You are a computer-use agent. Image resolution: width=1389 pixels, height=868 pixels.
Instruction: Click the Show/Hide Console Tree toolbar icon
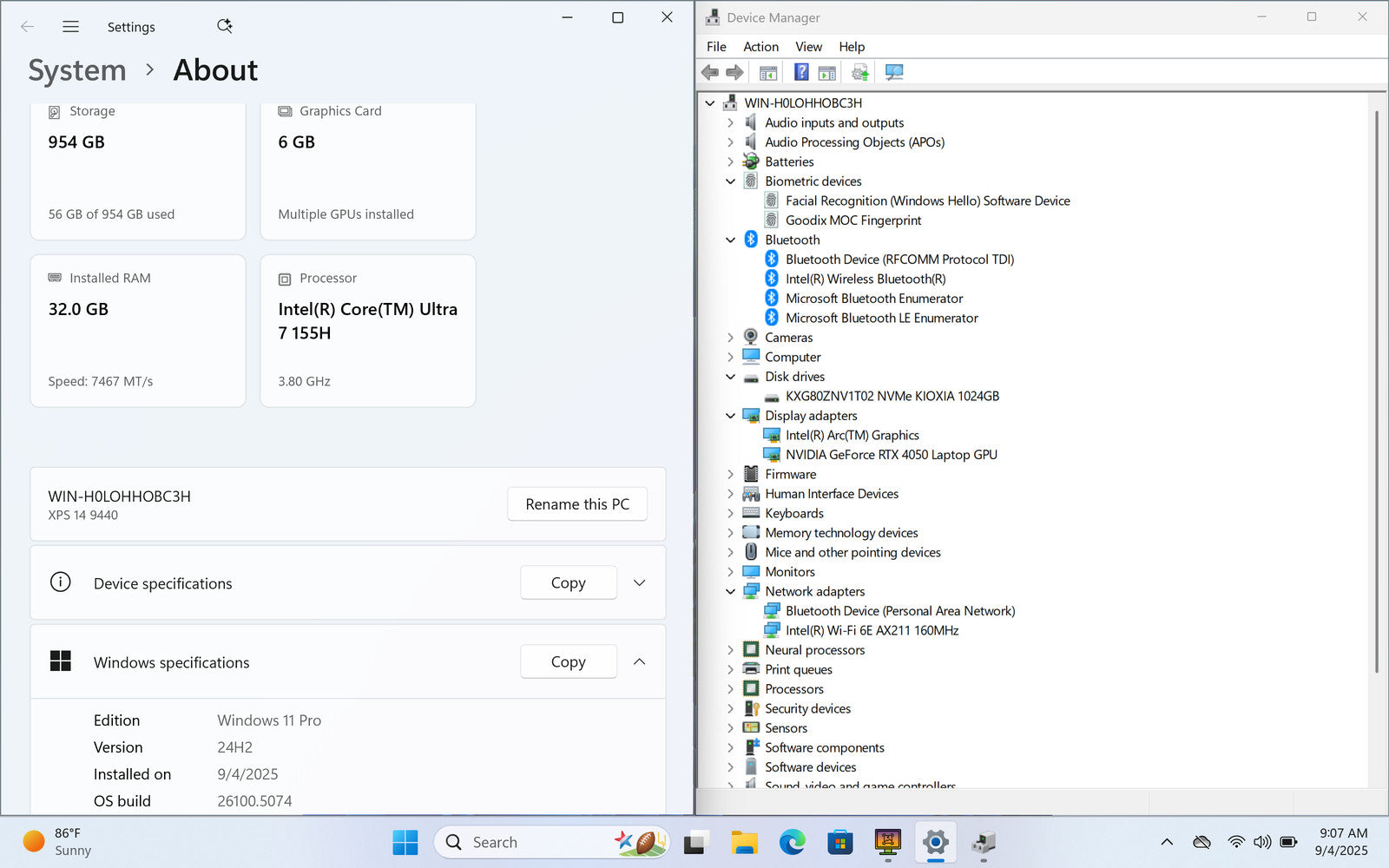(x=768, y=73)
